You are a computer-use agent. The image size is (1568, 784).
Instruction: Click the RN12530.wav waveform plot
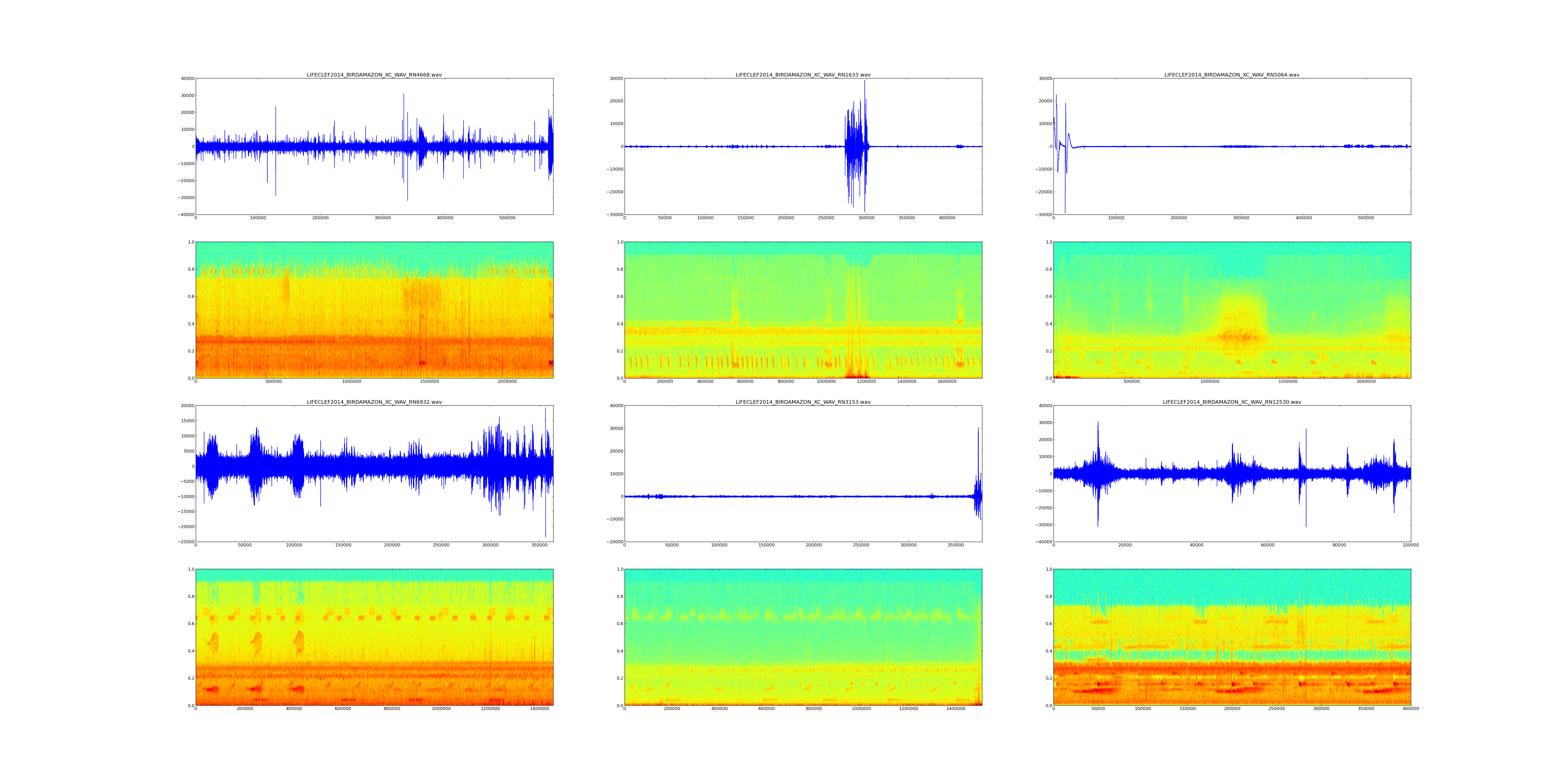(x=1232, y=473)
